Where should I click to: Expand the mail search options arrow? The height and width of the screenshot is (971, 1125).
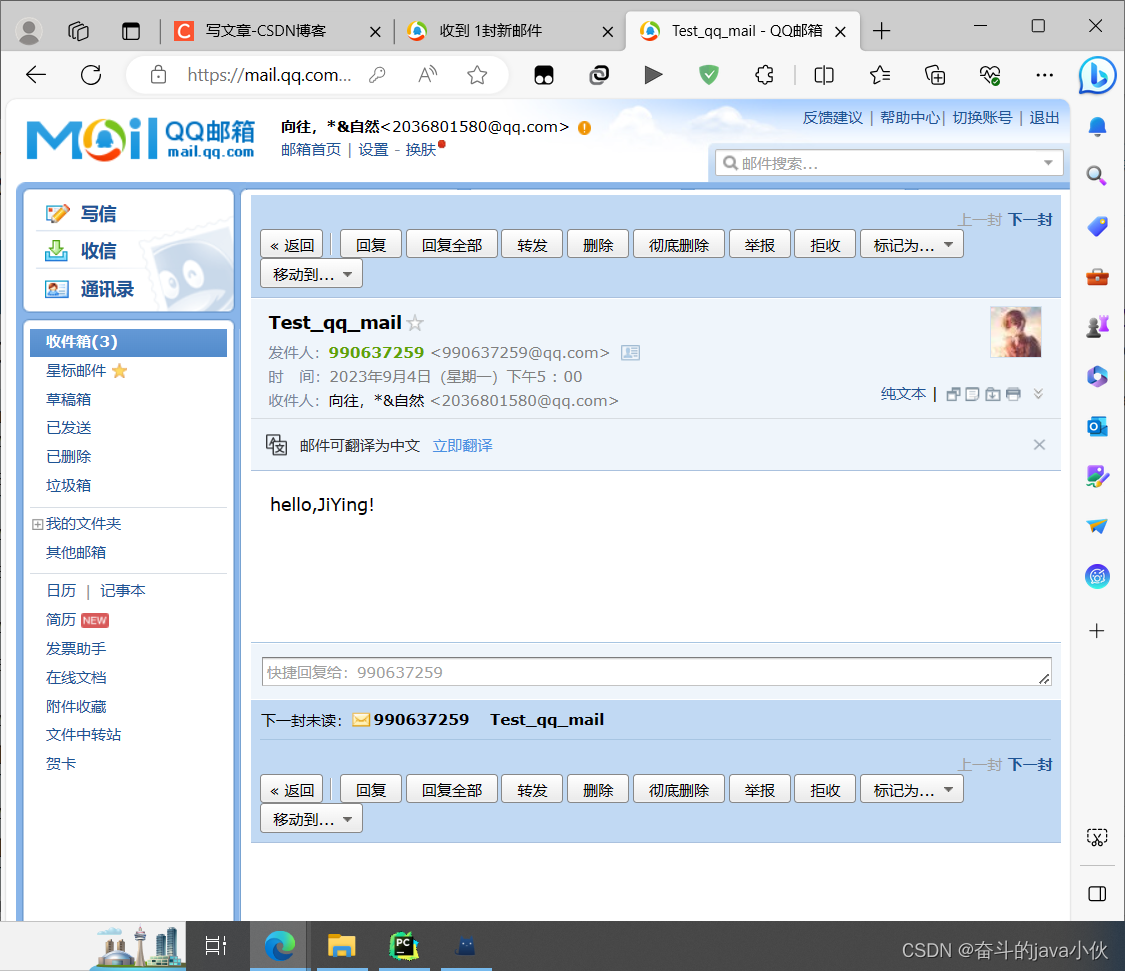point(1048,163)
